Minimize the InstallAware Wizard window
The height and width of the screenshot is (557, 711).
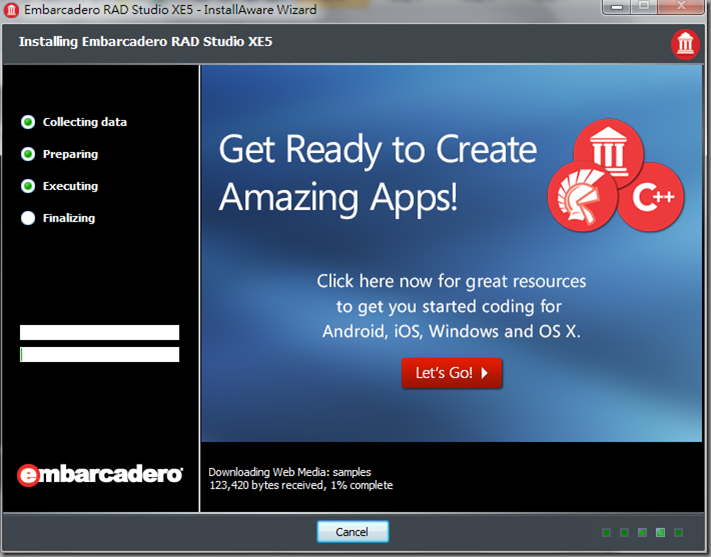pos(617,6)
